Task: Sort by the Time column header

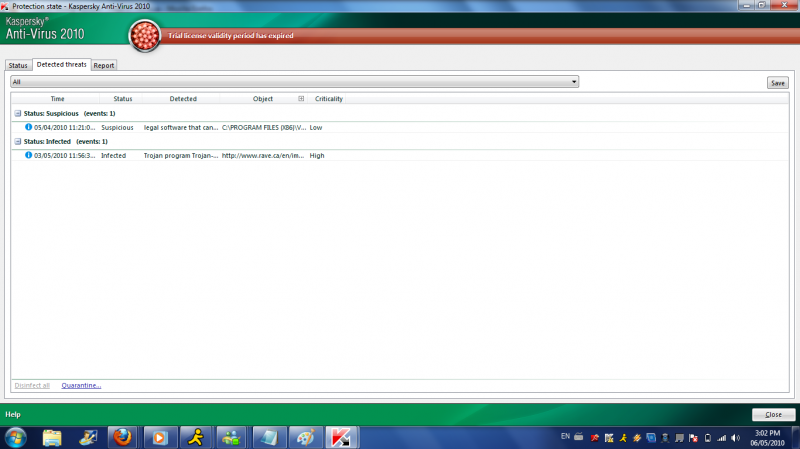Action: point(57,98)
